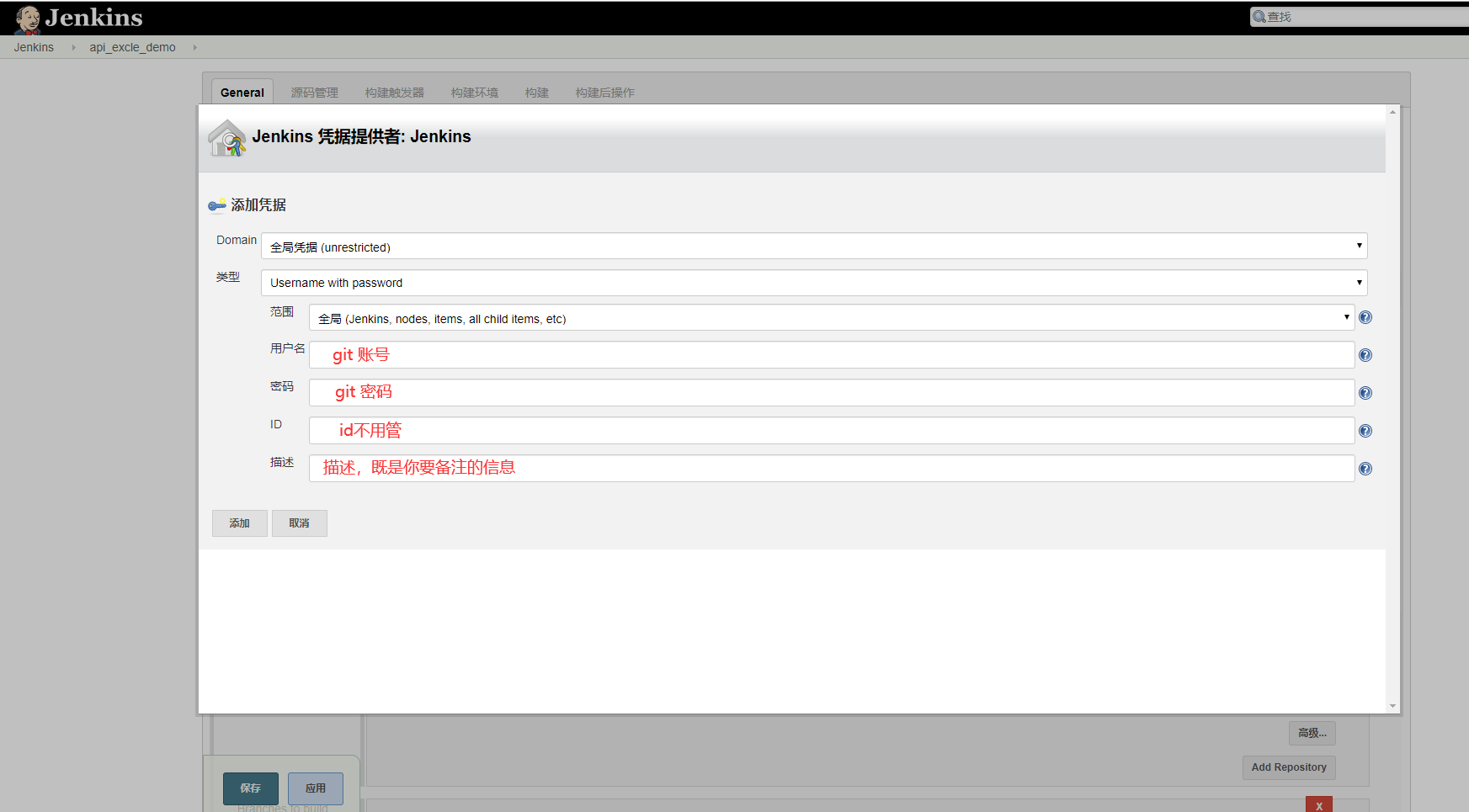Click the 查找 search box
The width and height of the screenshot is (1469, 812).
point(1360,17)
